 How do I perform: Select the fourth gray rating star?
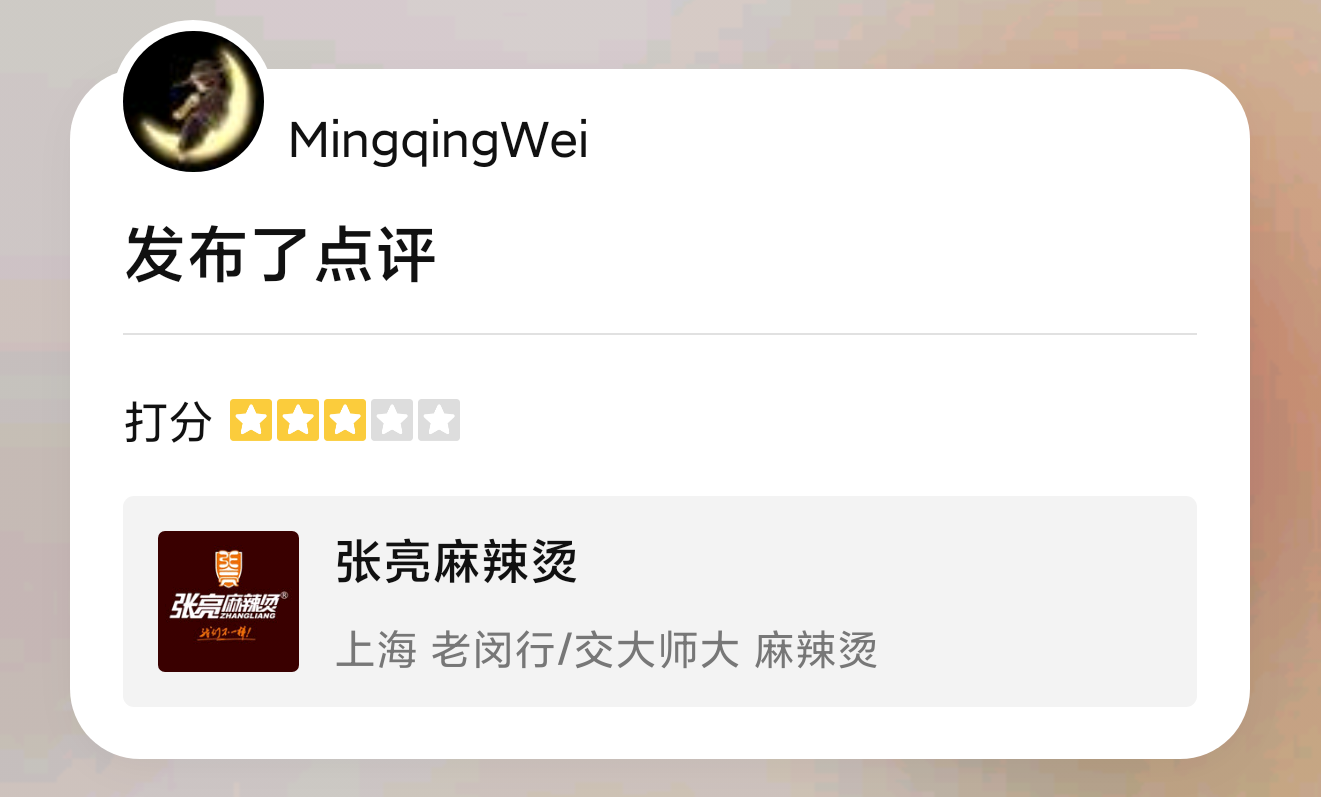[x=392, y=420]
